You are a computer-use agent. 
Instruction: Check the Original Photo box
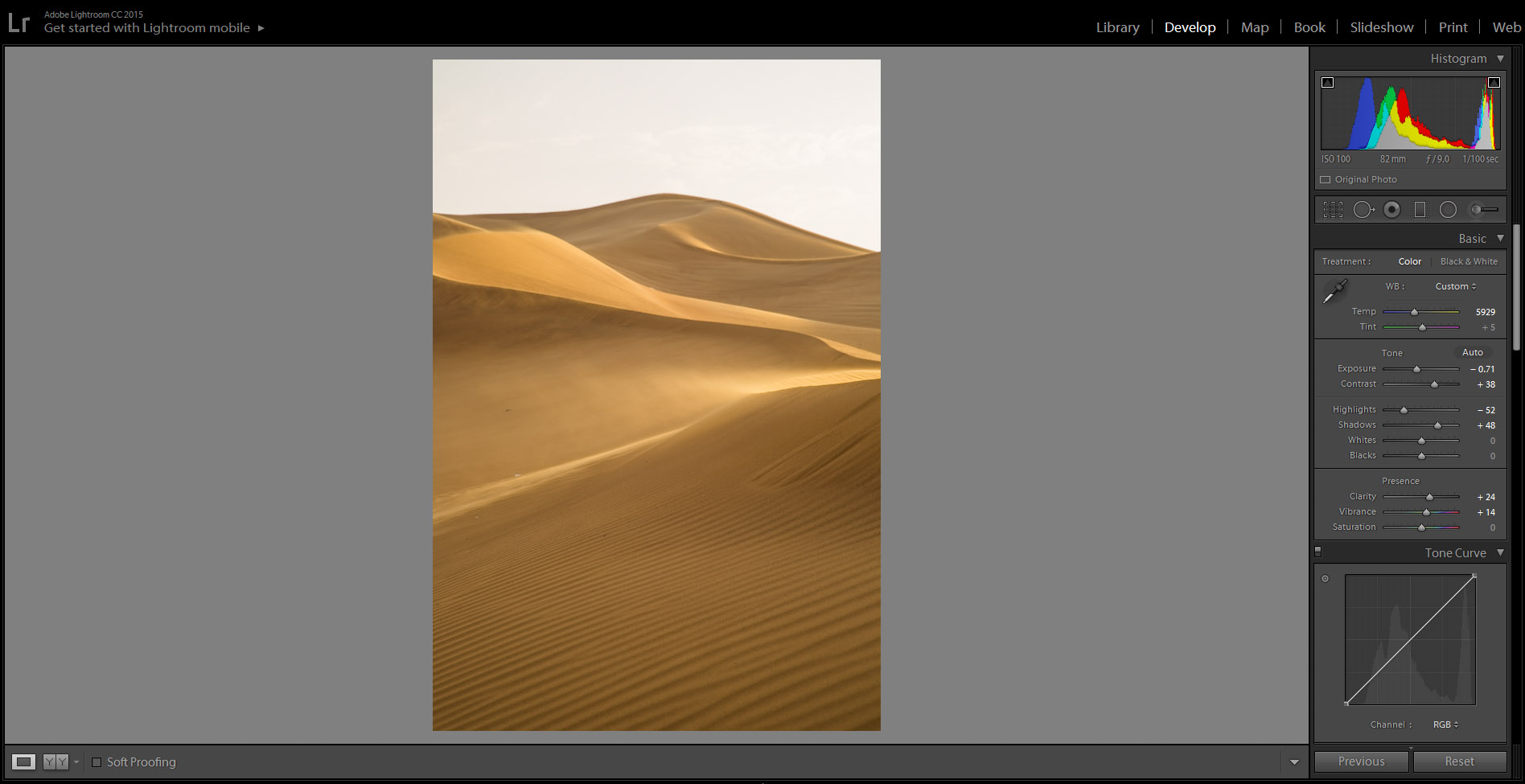(x=1326, y=179)
